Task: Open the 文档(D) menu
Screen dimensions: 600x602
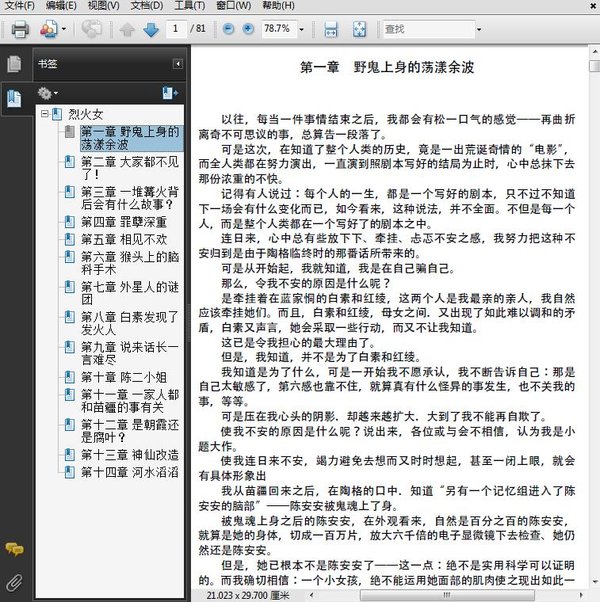Action: click(147, 6)
